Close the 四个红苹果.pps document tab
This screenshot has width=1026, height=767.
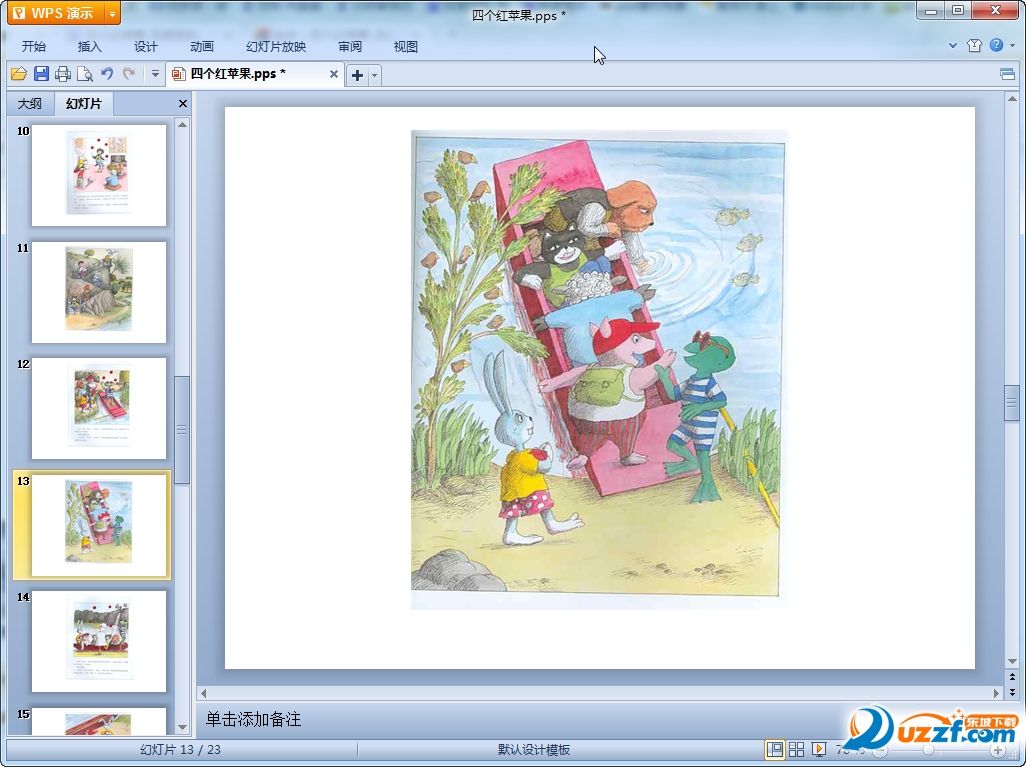tap(334, 74)
